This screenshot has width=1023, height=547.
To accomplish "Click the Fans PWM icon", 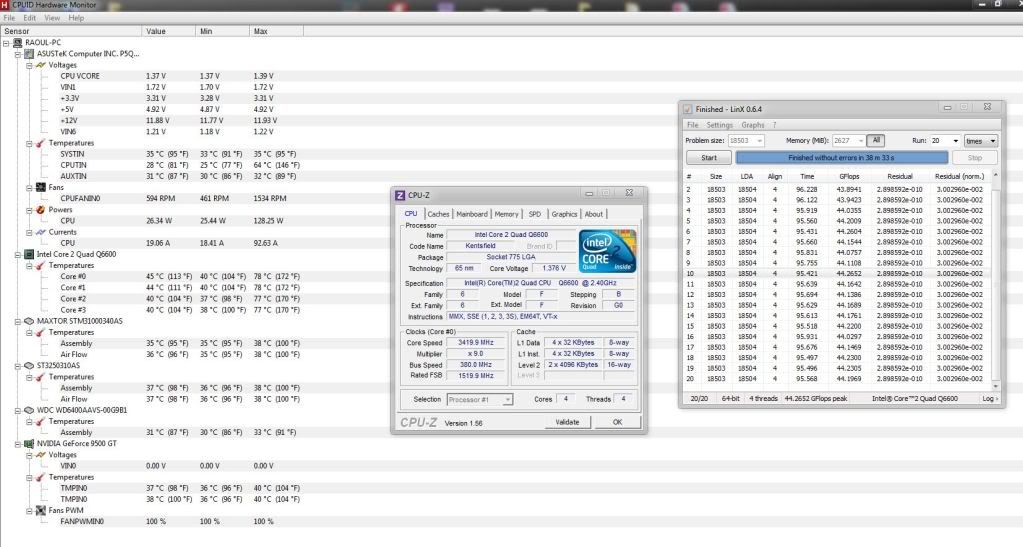I will tap(40, 510).
